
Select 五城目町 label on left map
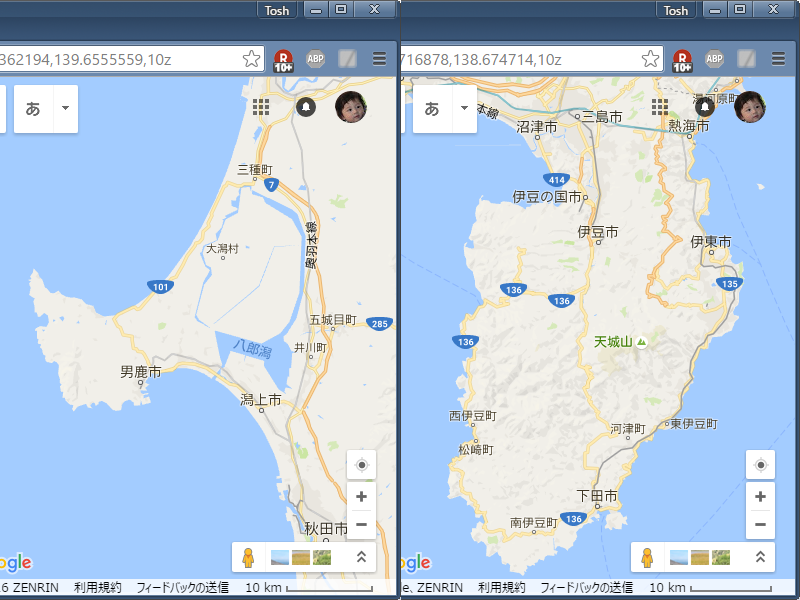click(x=333, y=320)
